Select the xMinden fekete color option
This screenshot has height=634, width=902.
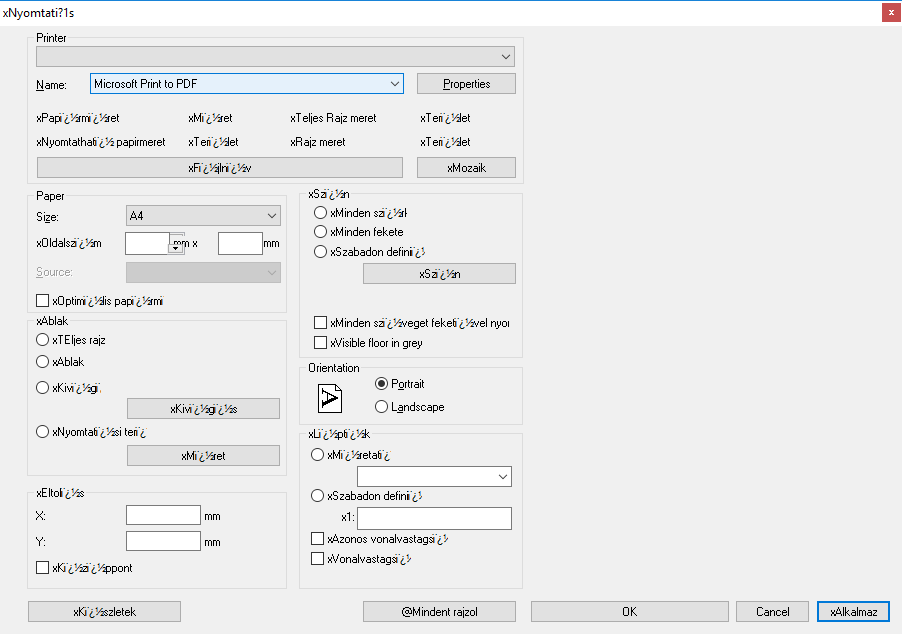click(x=320, y=232)
